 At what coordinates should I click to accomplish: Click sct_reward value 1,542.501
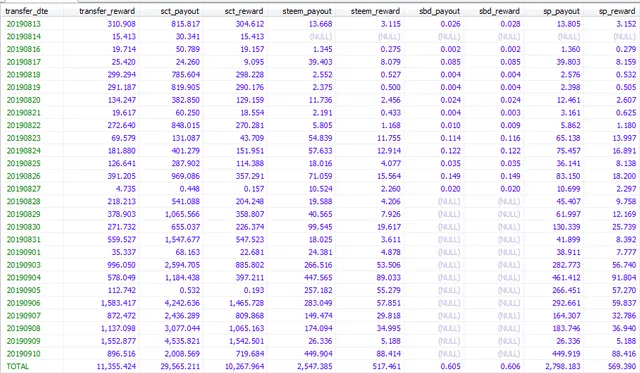(247, 341)
